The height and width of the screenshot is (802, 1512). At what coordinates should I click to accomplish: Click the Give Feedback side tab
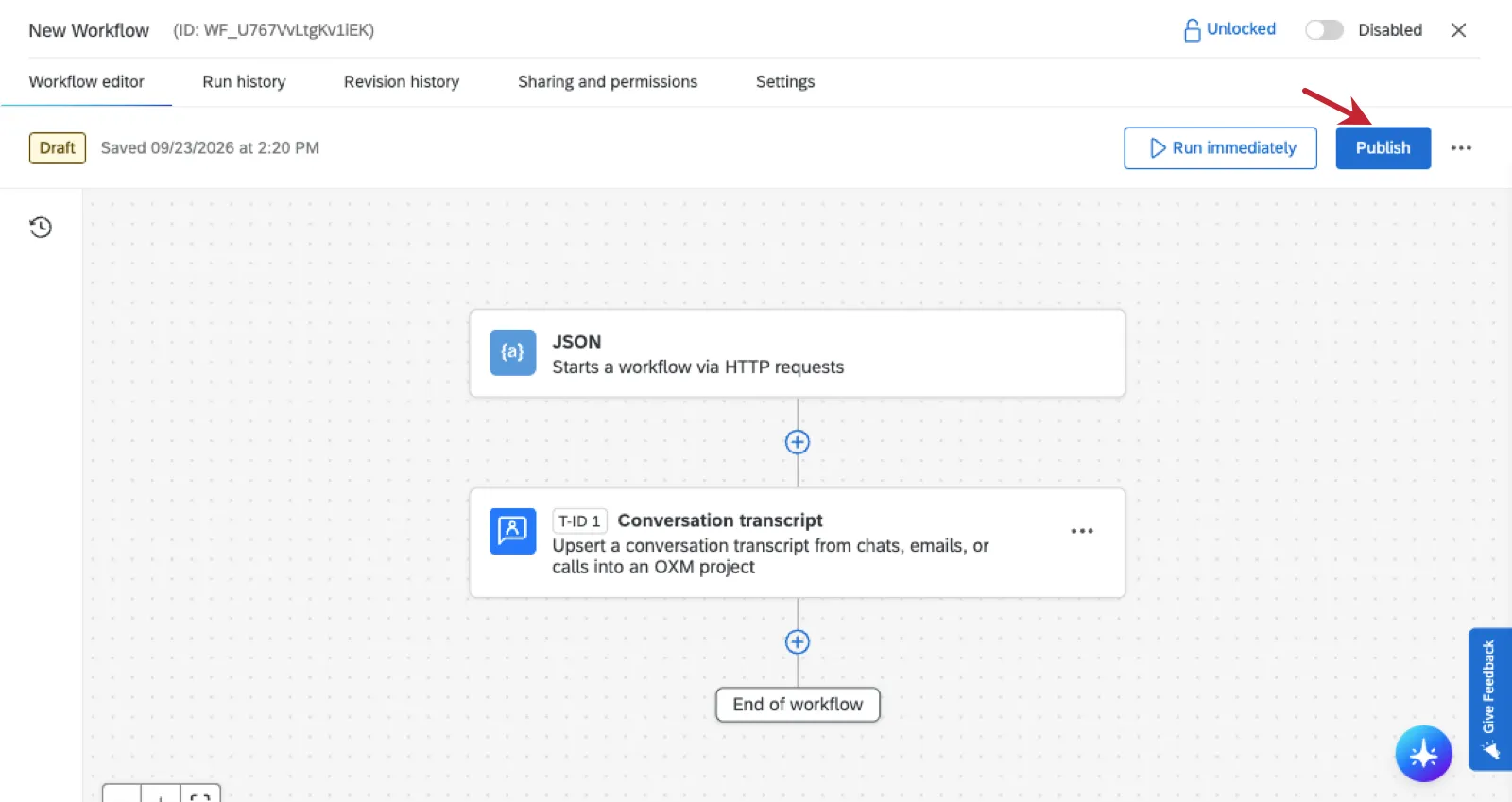[1489, 699]
